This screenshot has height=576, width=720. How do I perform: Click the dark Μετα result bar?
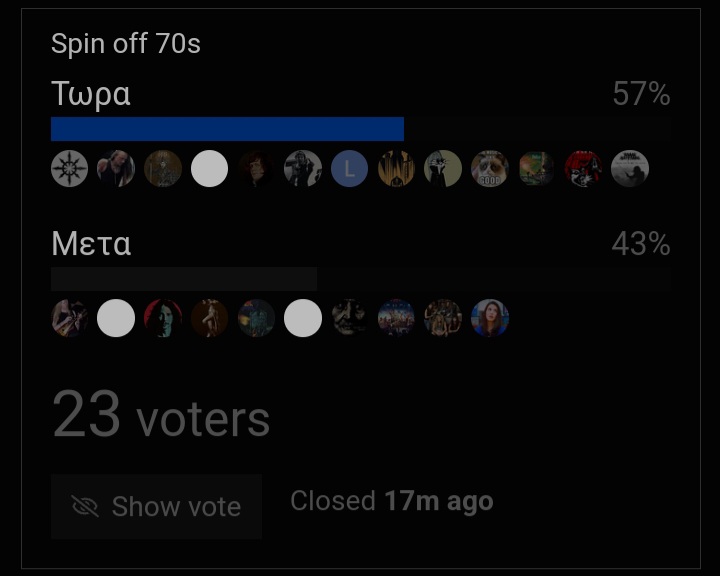click(x=184, y=279)
